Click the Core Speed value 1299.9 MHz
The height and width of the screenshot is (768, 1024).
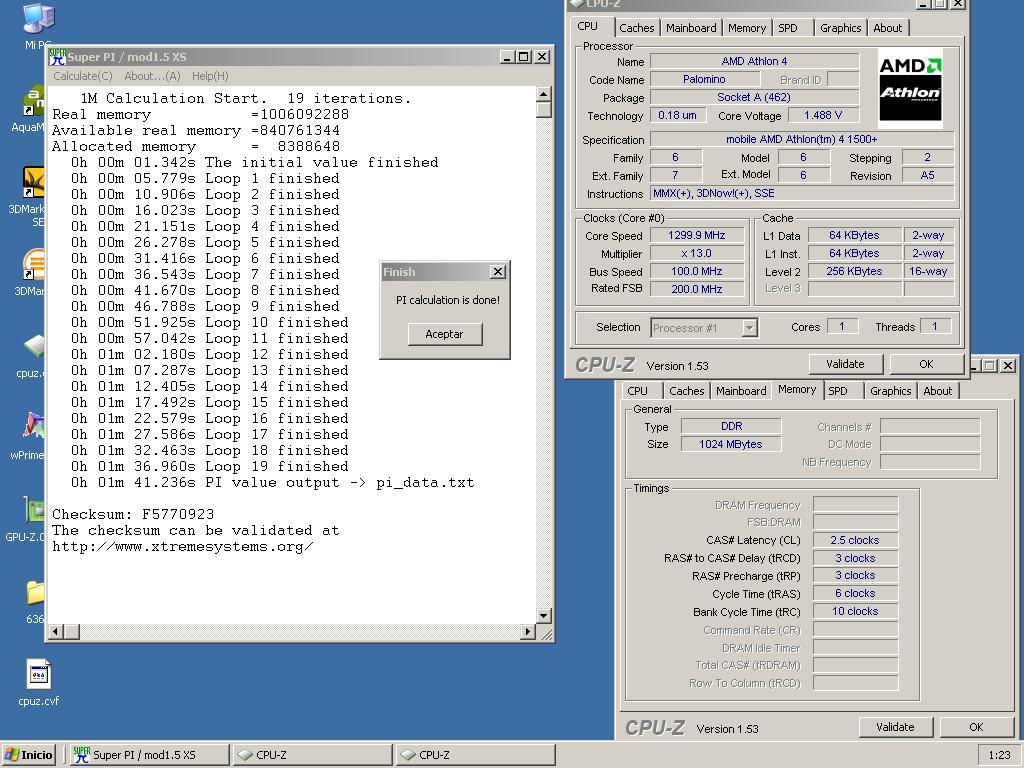[x=697, y=235]
